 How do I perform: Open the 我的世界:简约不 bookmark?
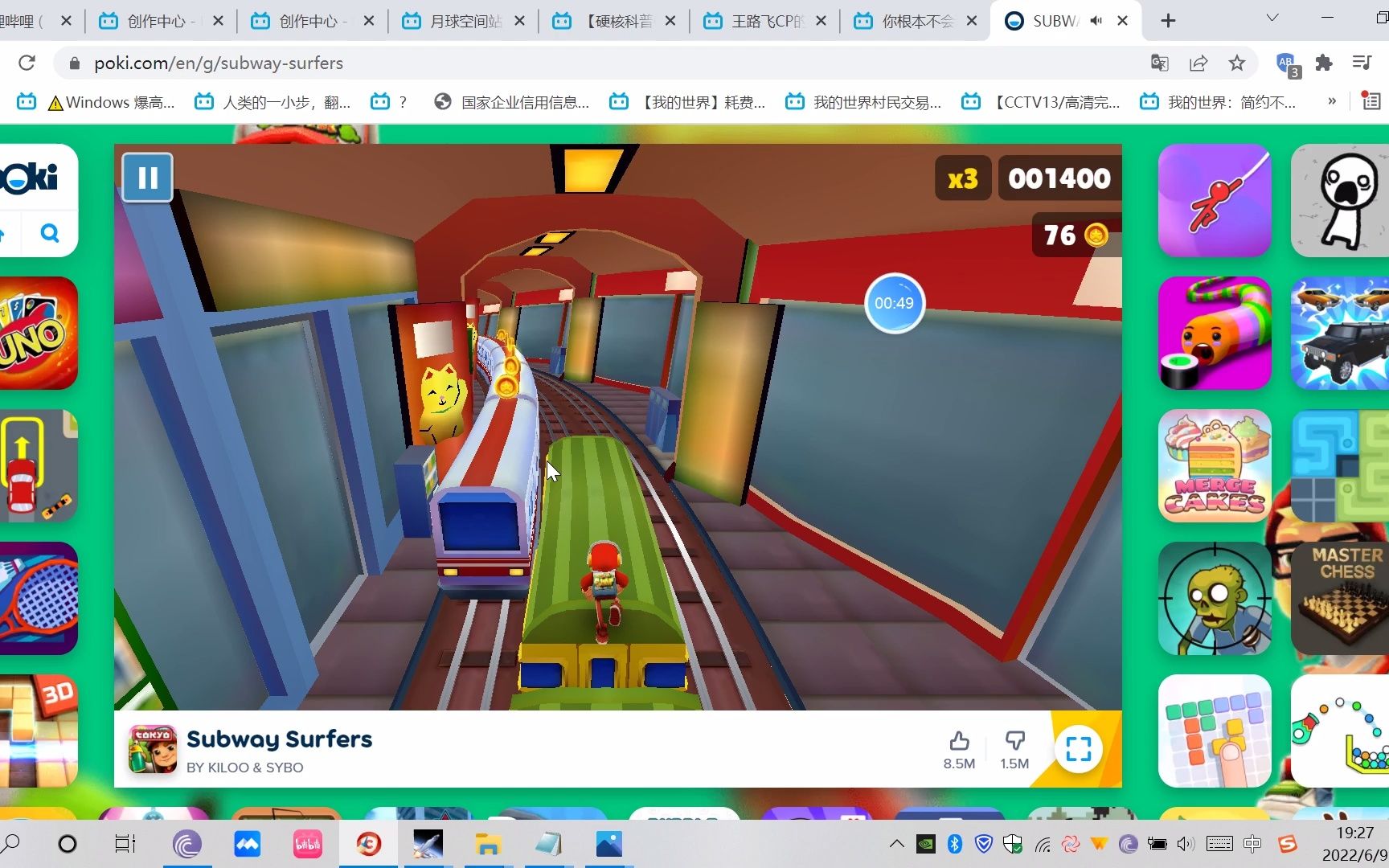pyautogui.click(x=1219, y=102)
